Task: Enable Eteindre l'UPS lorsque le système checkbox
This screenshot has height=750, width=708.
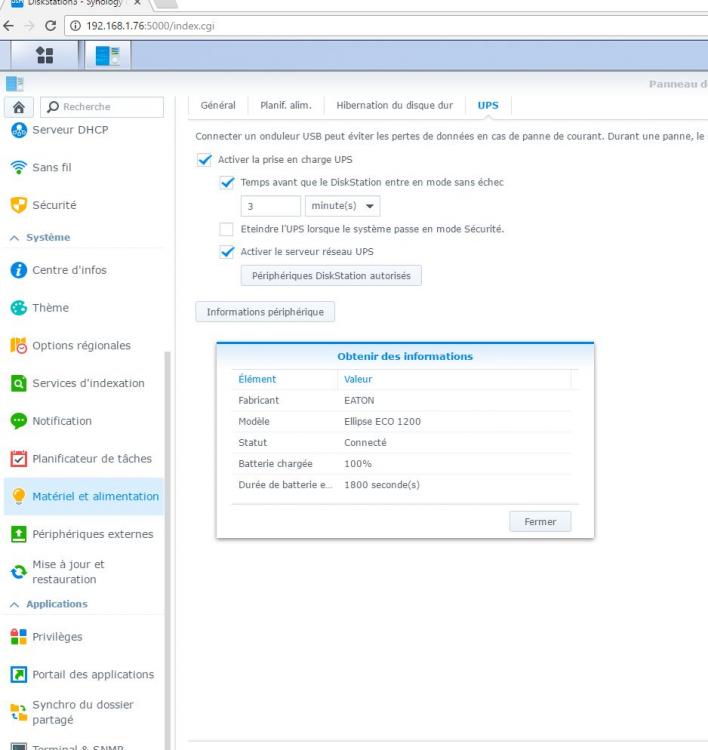Action: [226, 229]
